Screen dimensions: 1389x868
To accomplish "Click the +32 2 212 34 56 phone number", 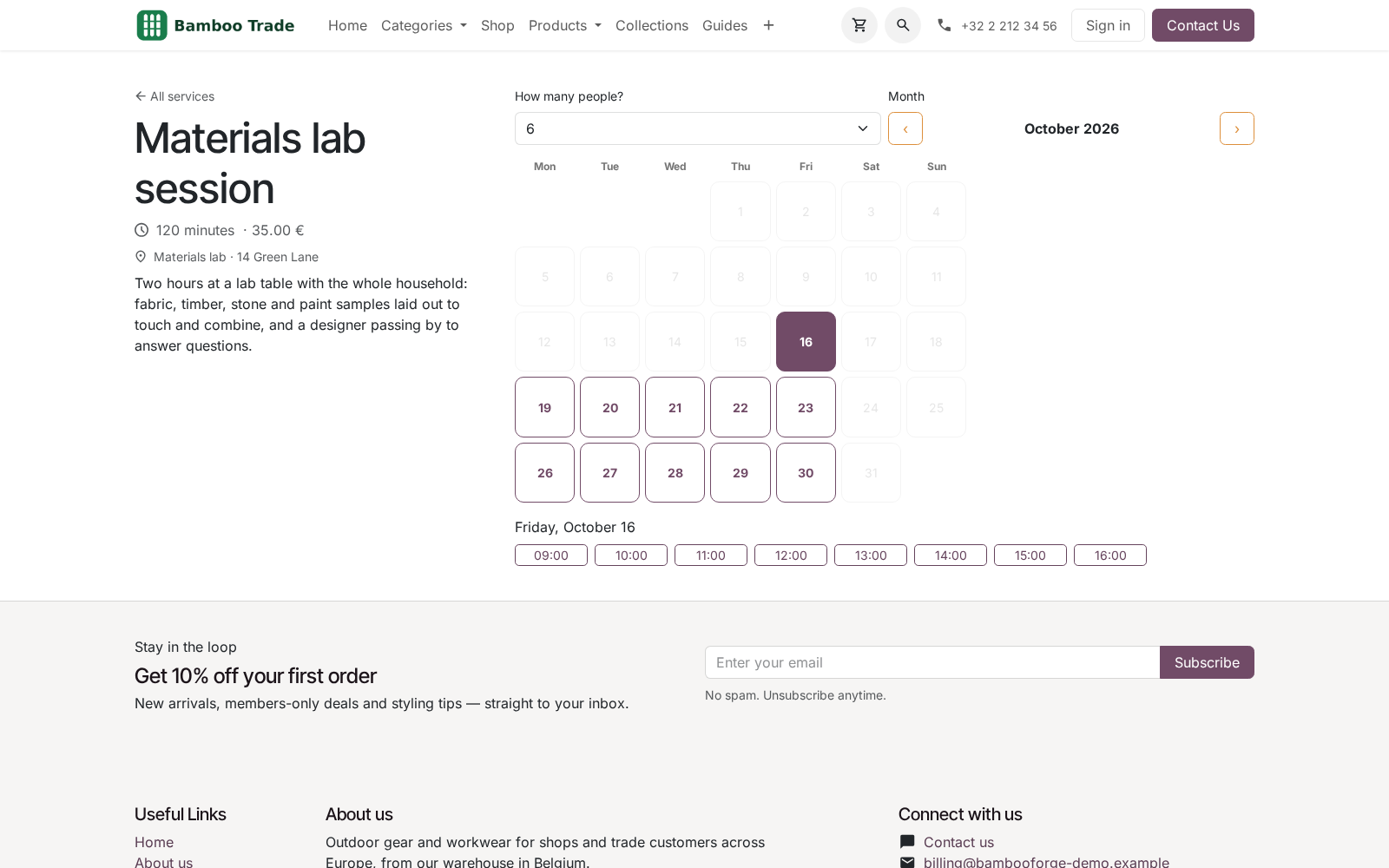I will (x=1009, y=26).
